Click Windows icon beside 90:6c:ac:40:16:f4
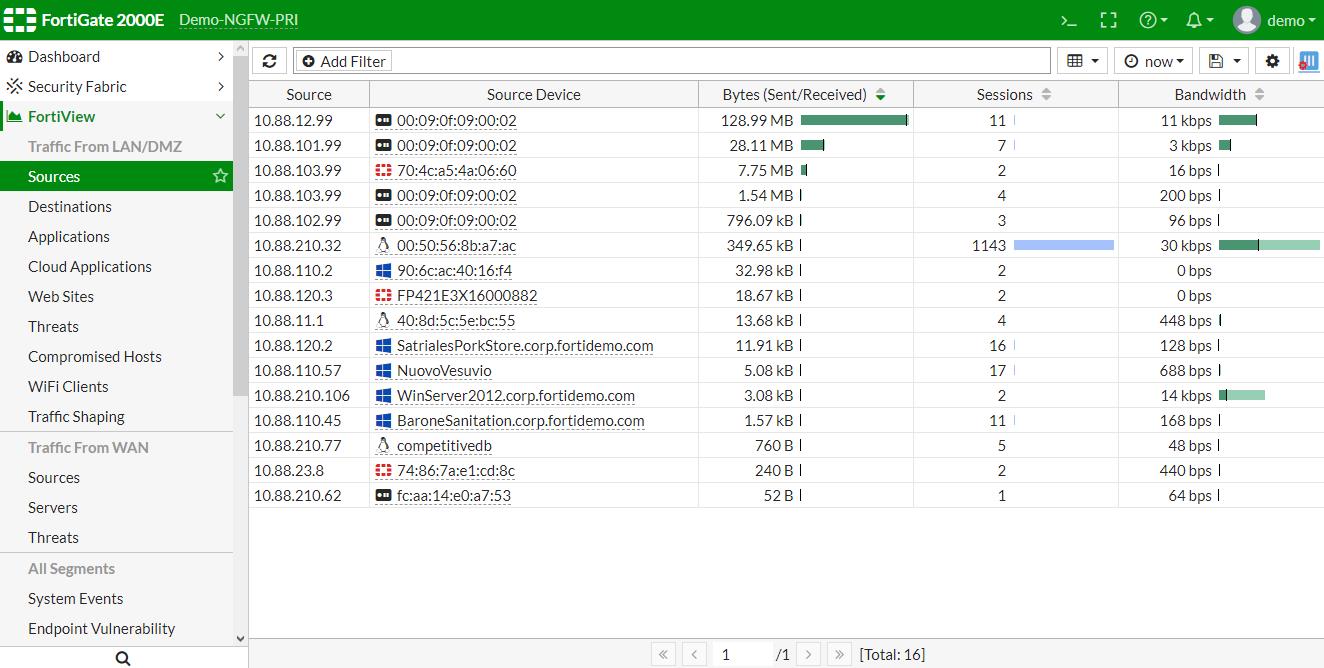Viewport: 1324px width, 668px height. tap(383, 270)
